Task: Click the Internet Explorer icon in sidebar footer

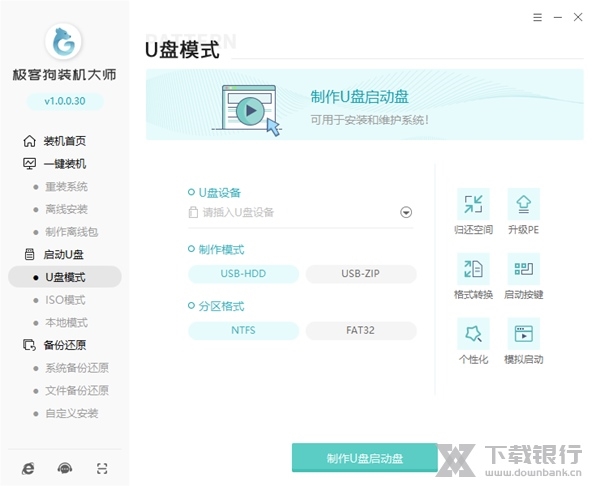Action: coord(28,468)
